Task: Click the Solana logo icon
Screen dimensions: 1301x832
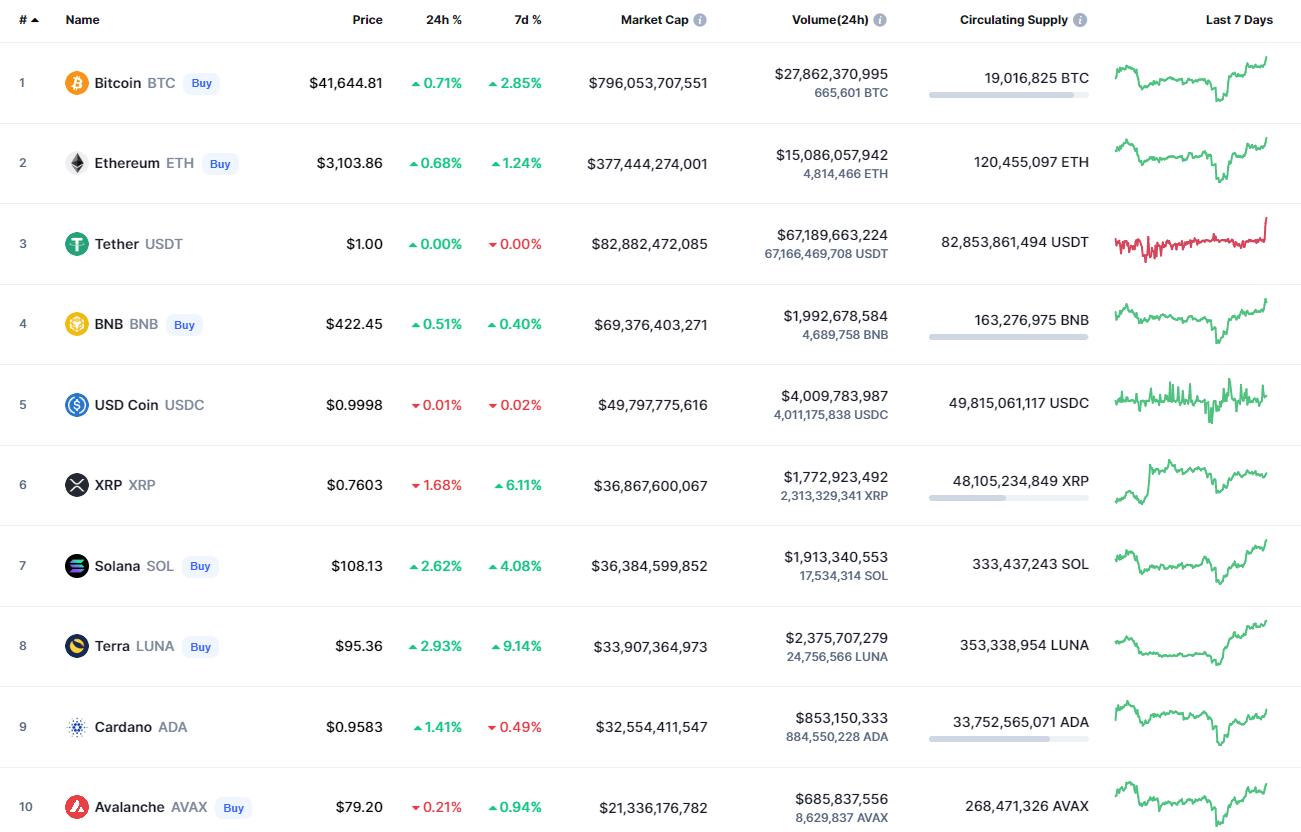Action: 77,566
